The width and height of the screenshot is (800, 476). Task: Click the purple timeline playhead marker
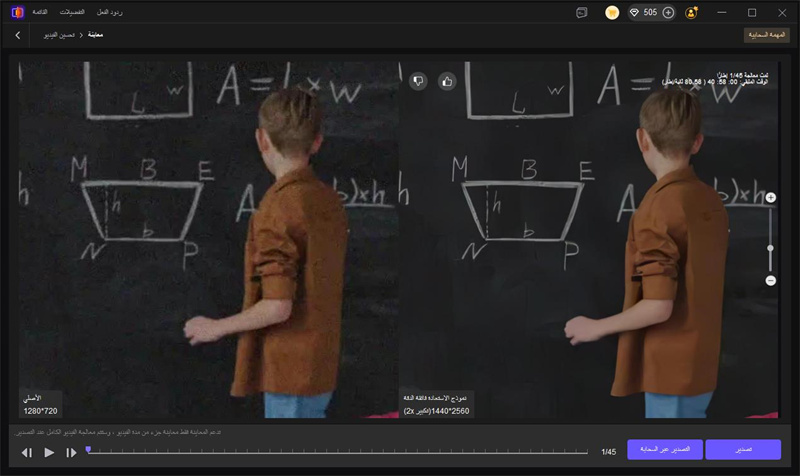[88, 450]
